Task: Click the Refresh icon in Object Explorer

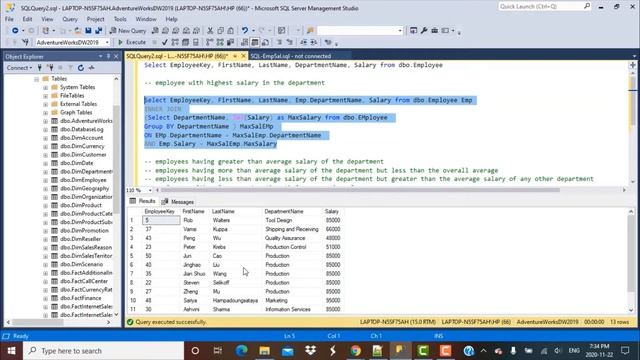Action: (81, 68)
